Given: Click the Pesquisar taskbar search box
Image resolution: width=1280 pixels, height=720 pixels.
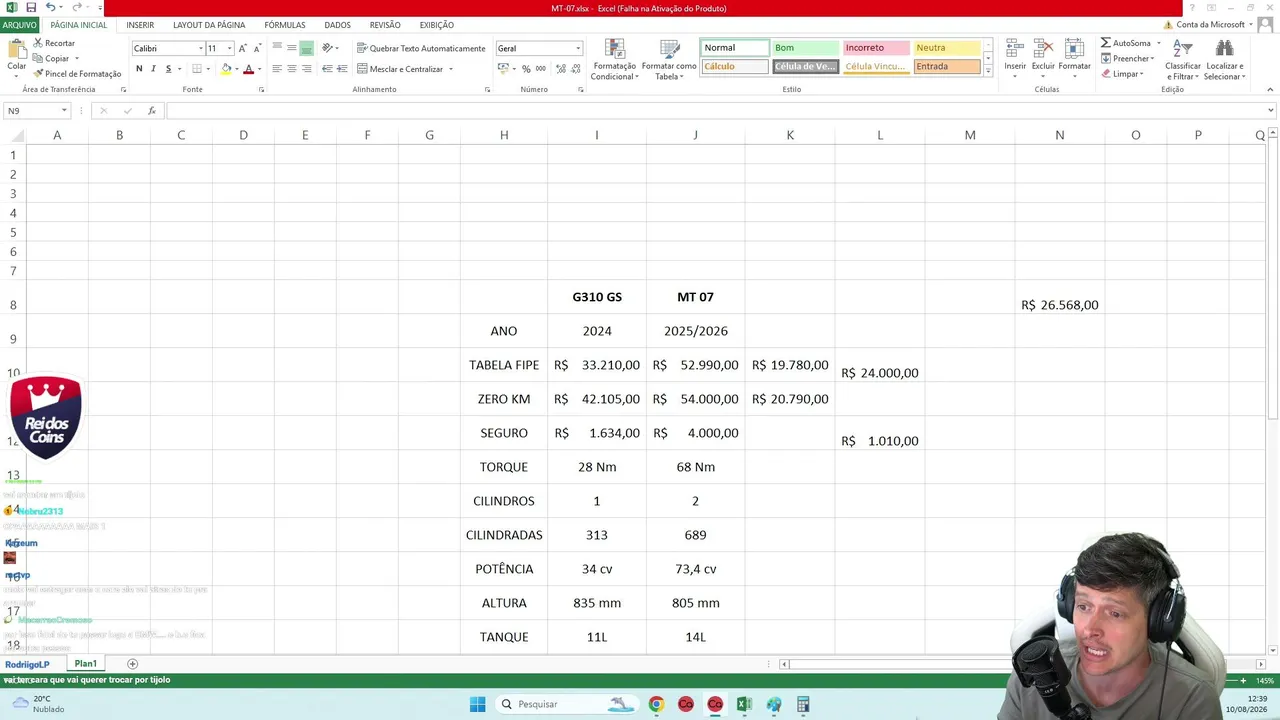Looking at the screenshot, I should click(567, 704).
